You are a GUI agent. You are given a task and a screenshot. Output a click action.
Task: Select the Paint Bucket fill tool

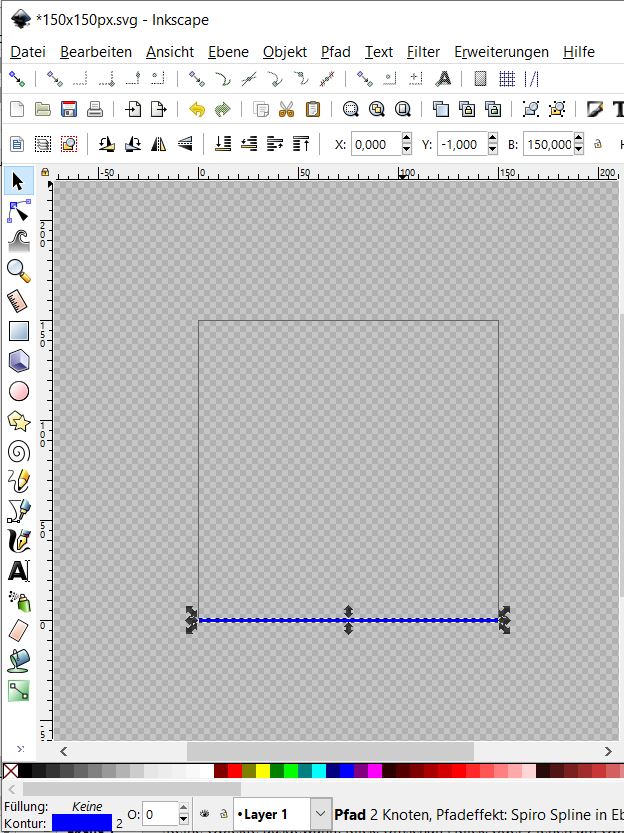(x=19, y=660)
